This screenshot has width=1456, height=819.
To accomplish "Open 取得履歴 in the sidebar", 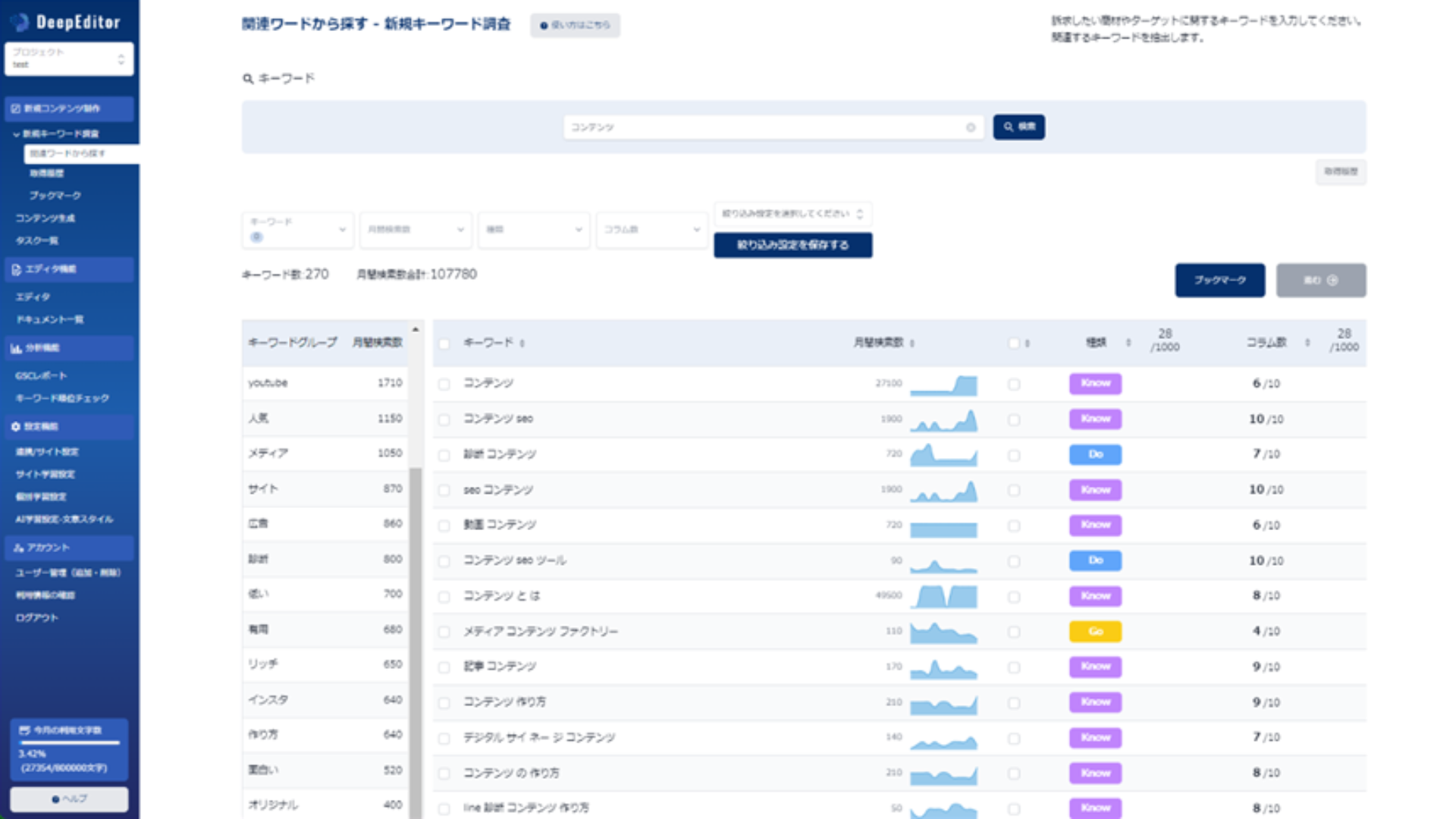I will point(47,174).
